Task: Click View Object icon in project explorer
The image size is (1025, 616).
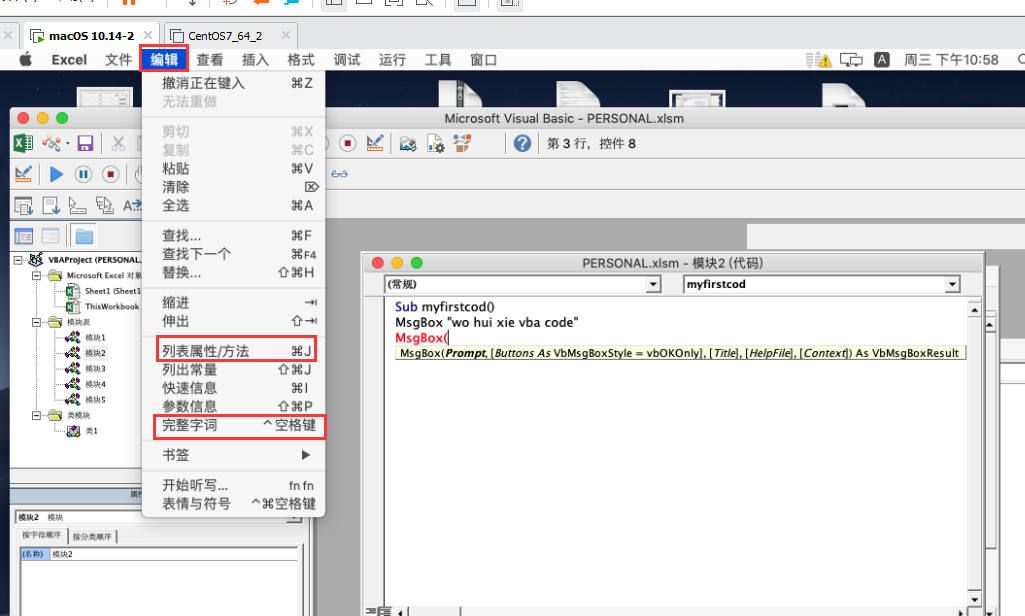Action: coord(50,235)
